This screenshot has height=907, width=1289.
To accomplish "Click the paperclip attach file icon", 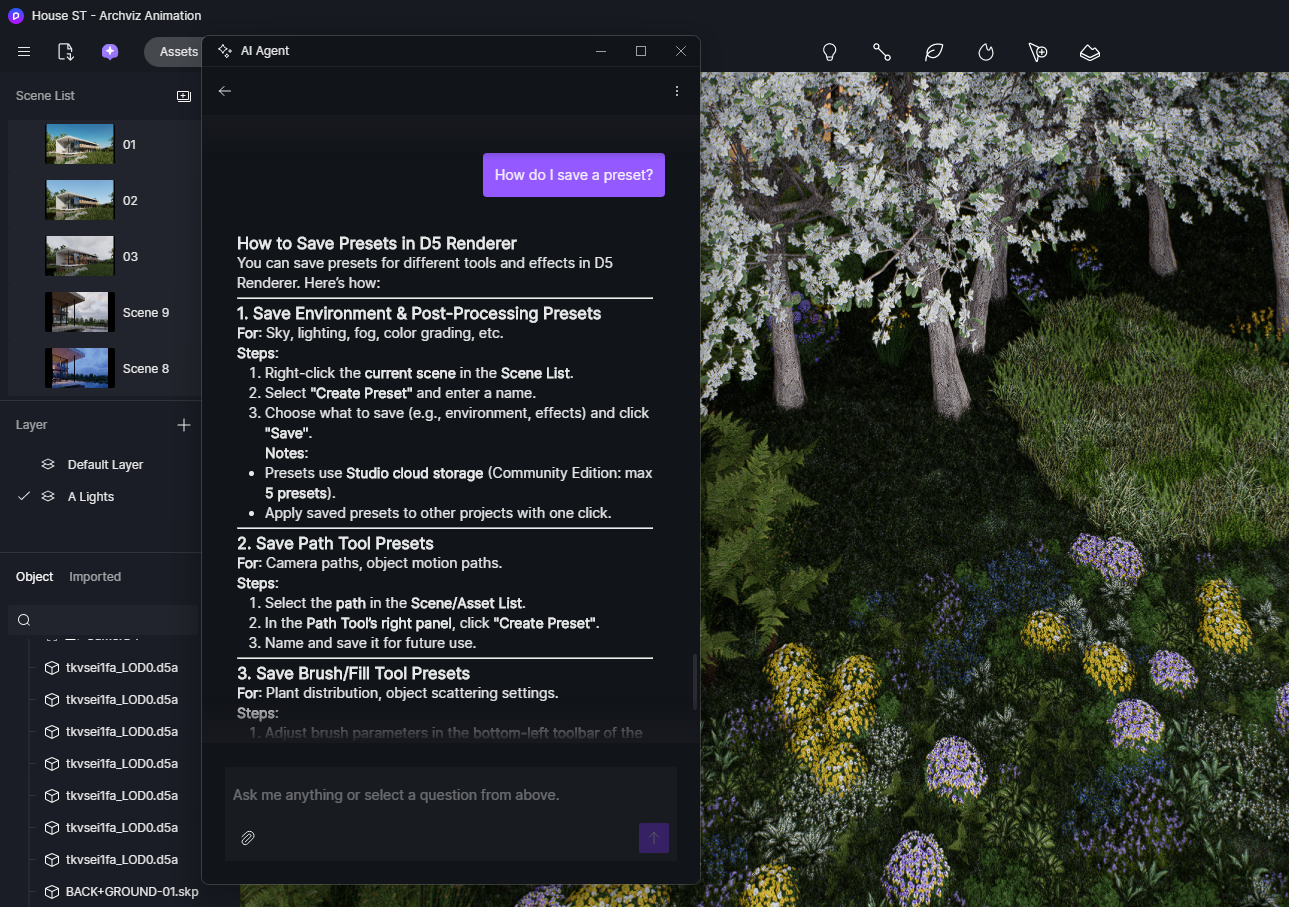I will (x=248, y=838).
